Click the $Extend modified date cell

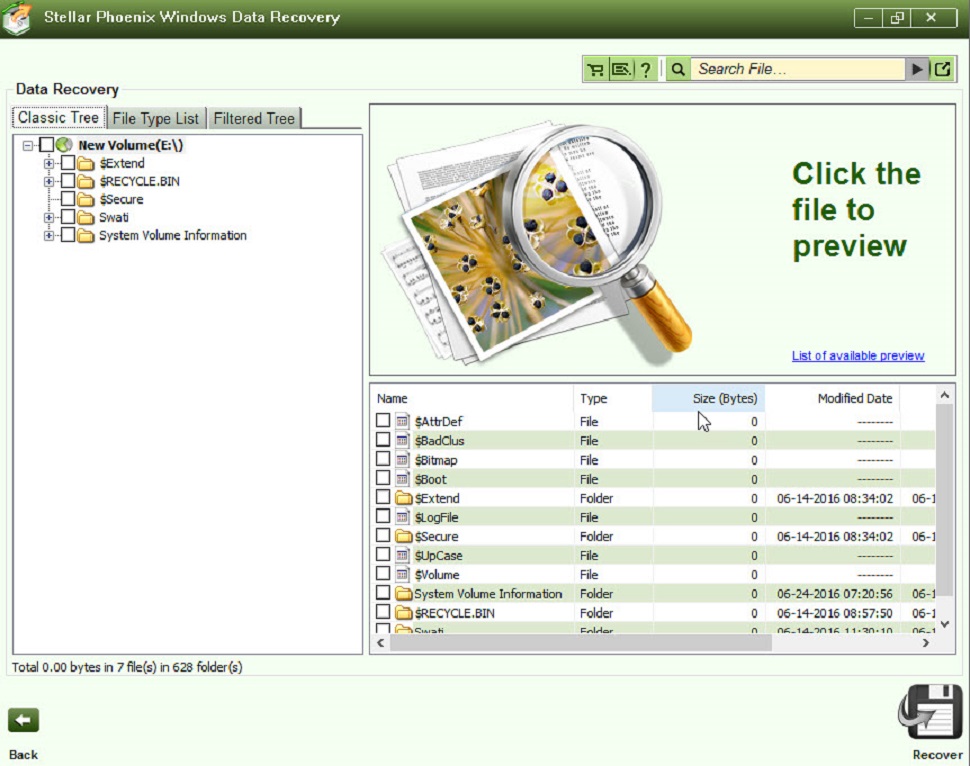pos(835,498)
